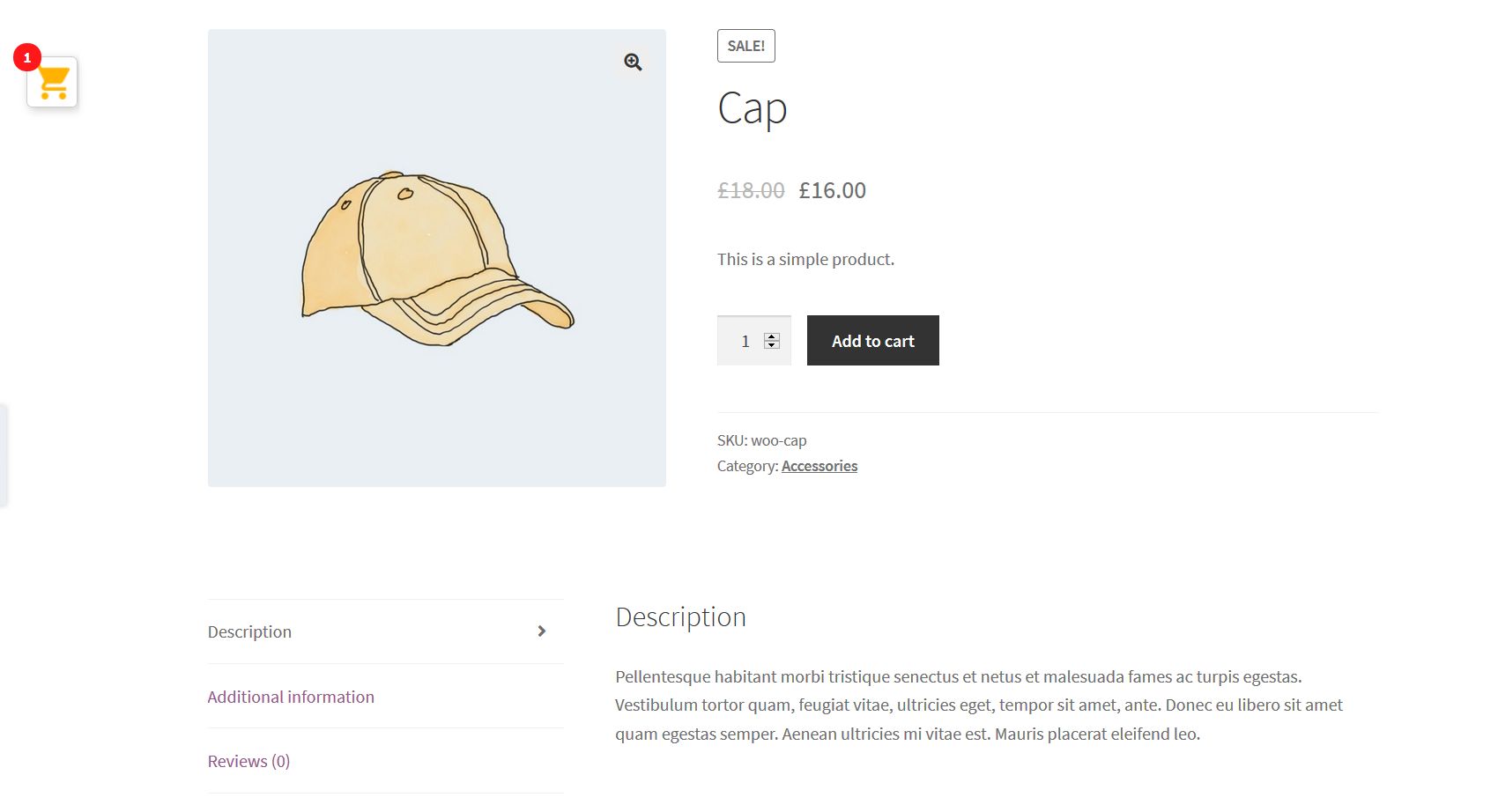Select the Description tab
This screenshot has width=1498, height=812.
[x=249, y=631]
